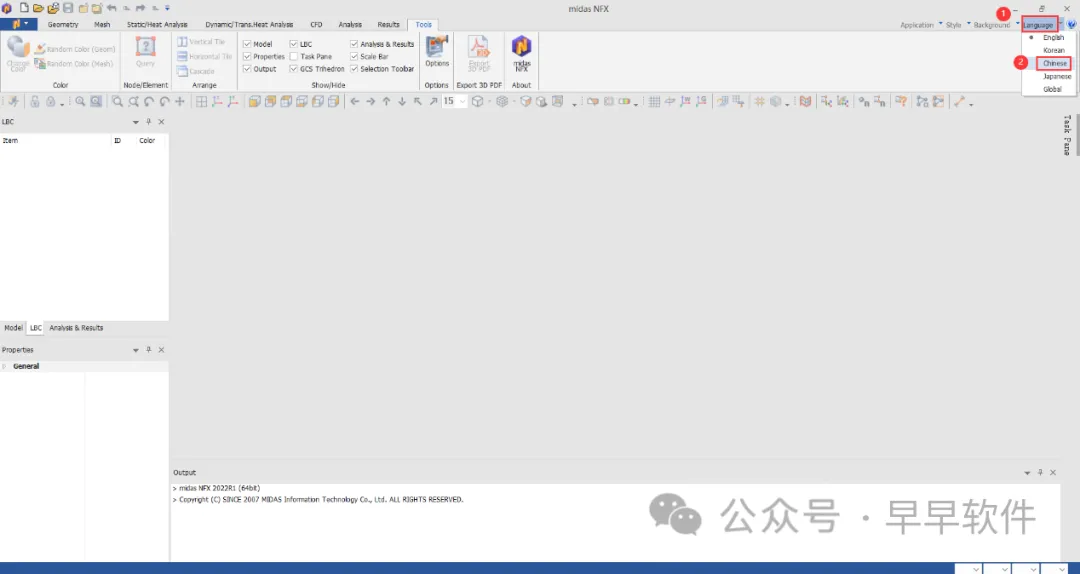1080x574 pixels.
Task: Switch to the Results ribbon tab
Action: click(388, 24)
